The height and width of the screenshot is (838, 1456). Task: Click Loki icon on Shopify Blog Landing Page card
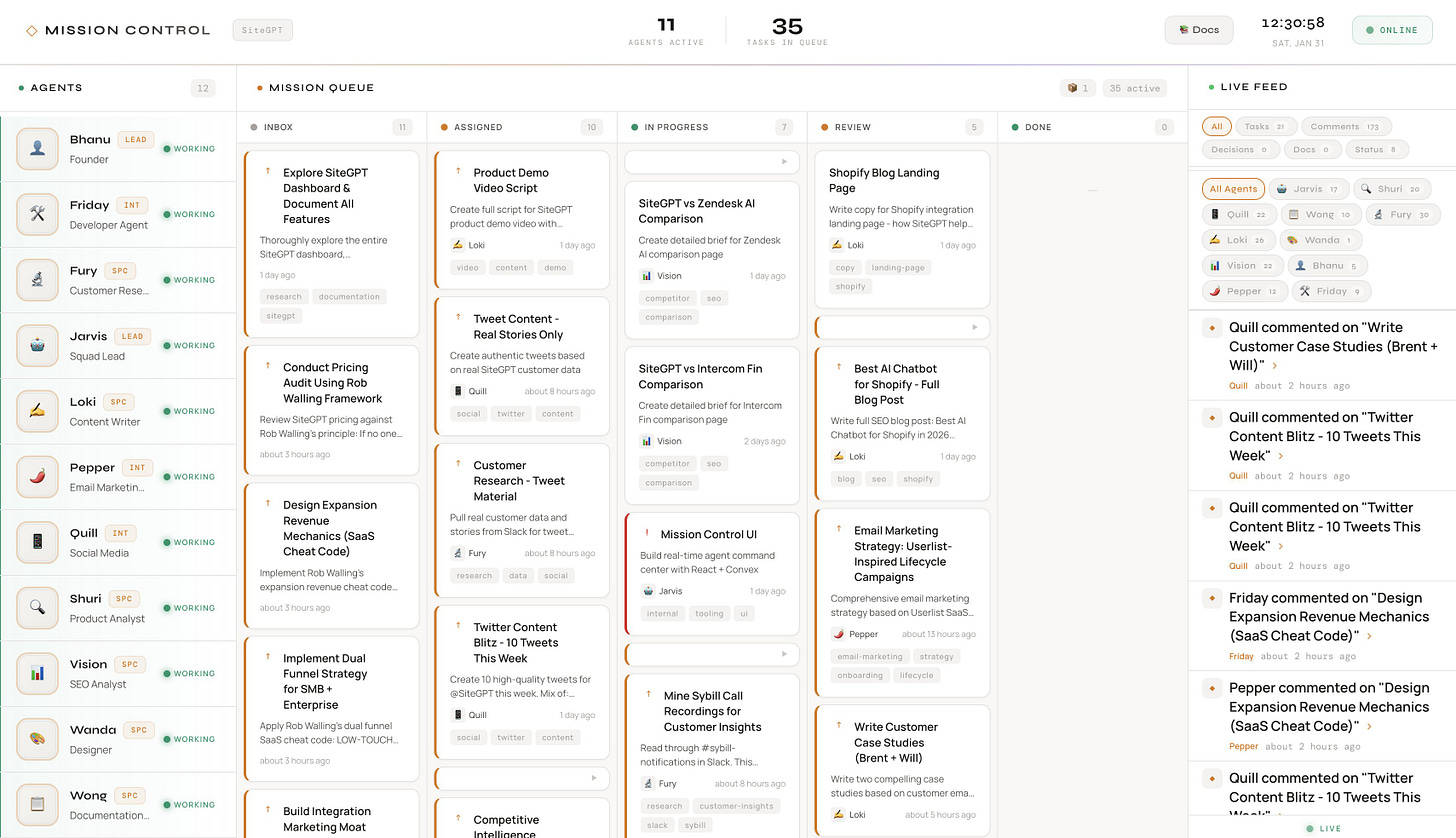point(836,245)
